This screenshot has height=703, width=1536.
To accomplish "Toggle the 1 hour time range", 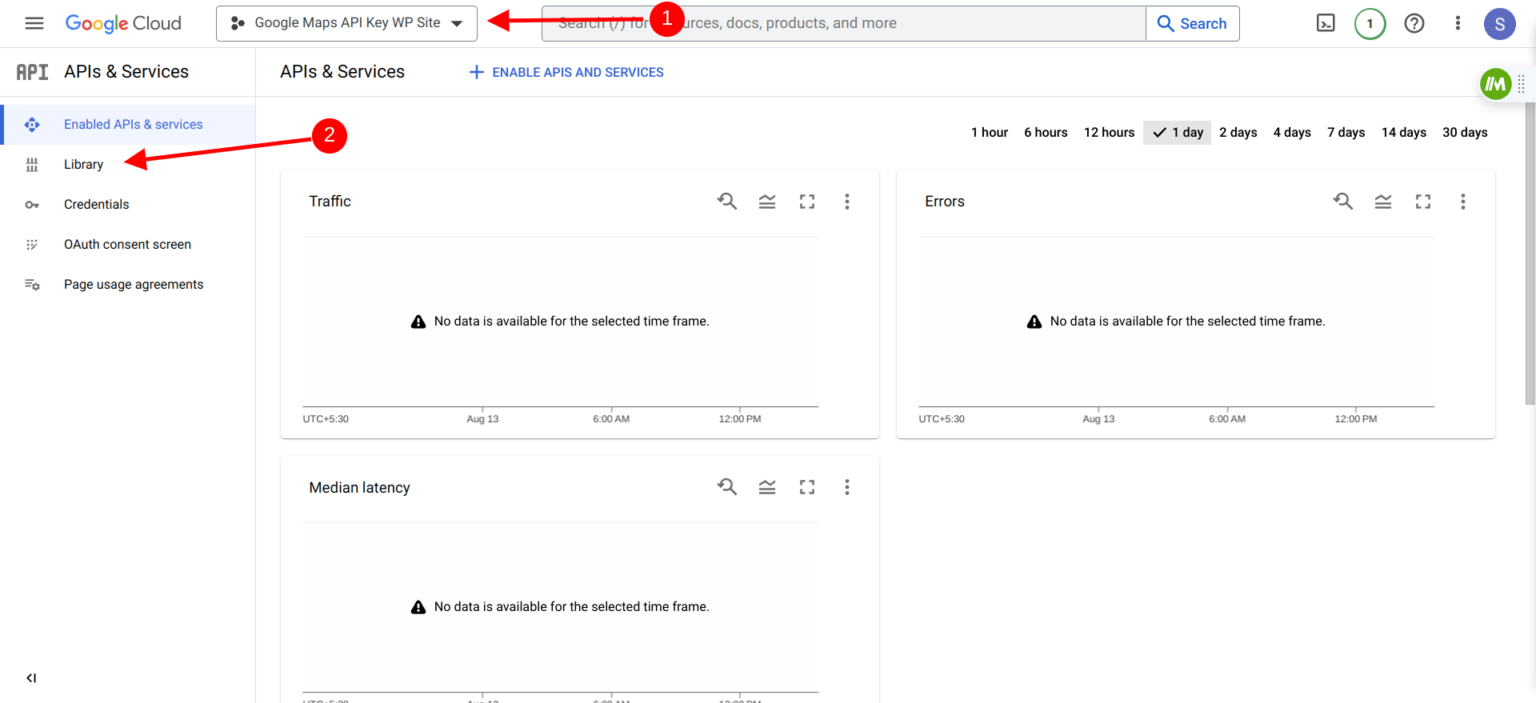I will [x=988, y=131].
